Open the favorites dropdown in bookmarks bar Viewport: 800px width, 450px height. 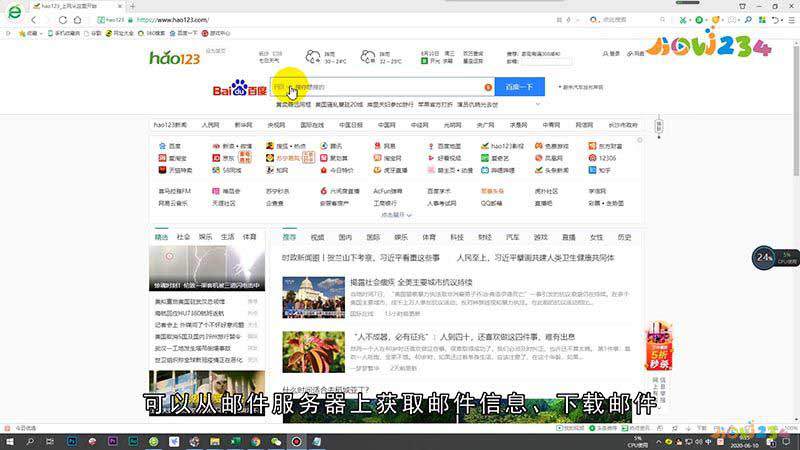click(x=31, y=33)
